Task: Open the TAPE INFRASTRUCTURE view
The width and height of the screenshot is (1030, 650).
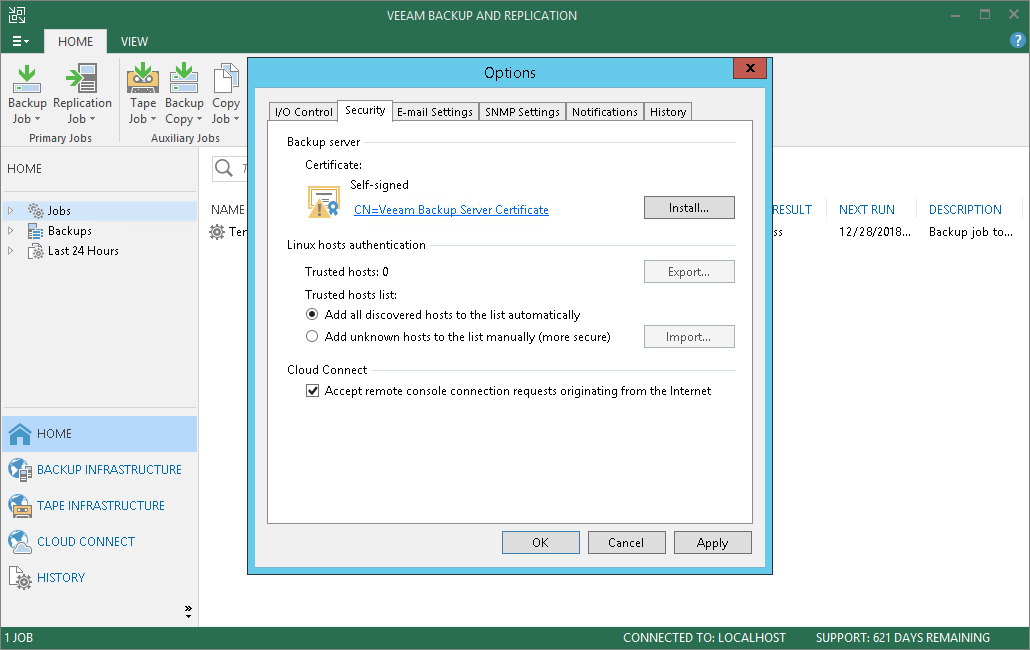Action: [101, 506]
